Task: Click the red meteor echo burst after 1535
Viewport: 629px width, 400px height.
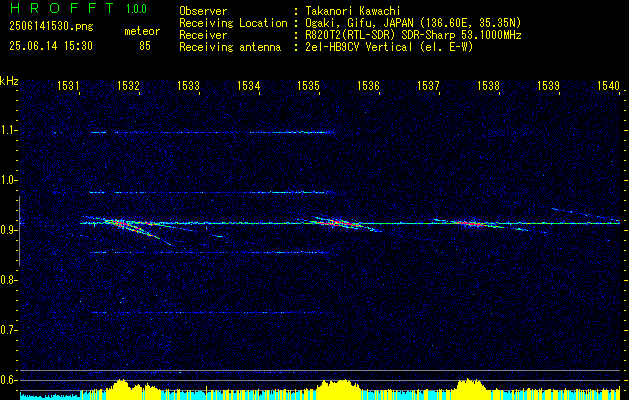Action: point(341,223)
